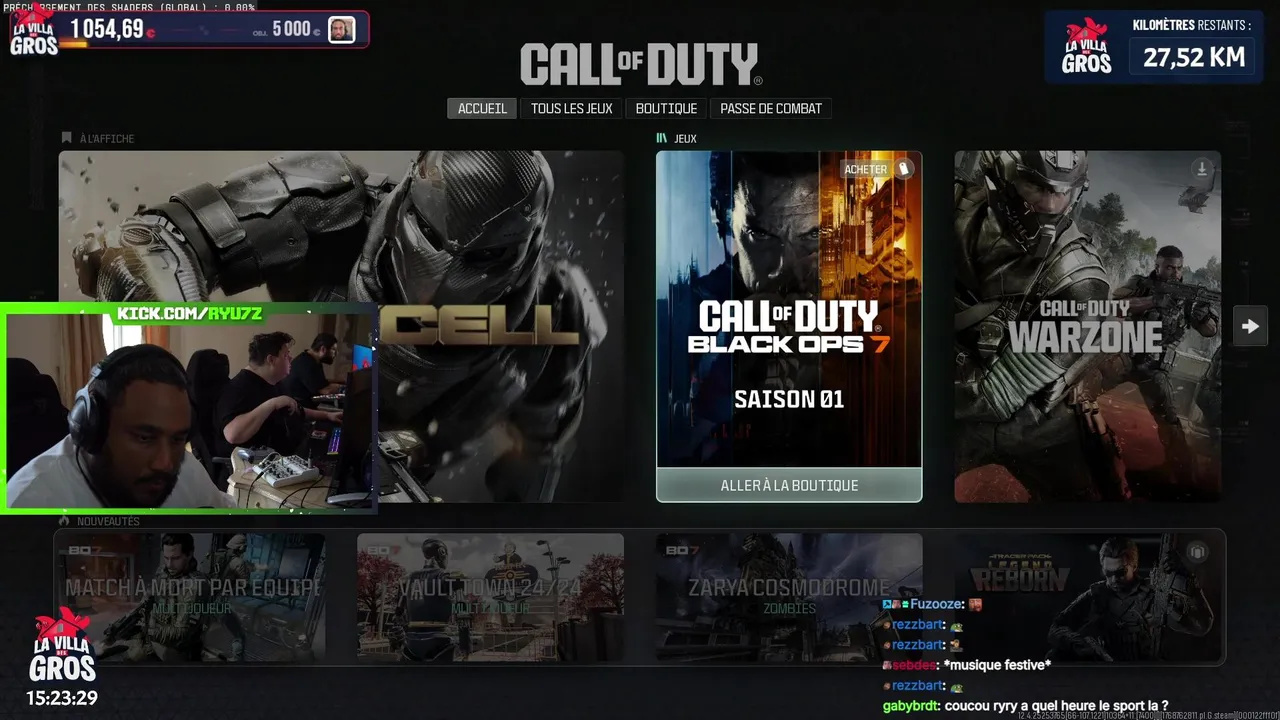Click the Aller à la boutique button
This screenshot has height=720, width=1280.
pyautogui.click(x=789, y=485)
